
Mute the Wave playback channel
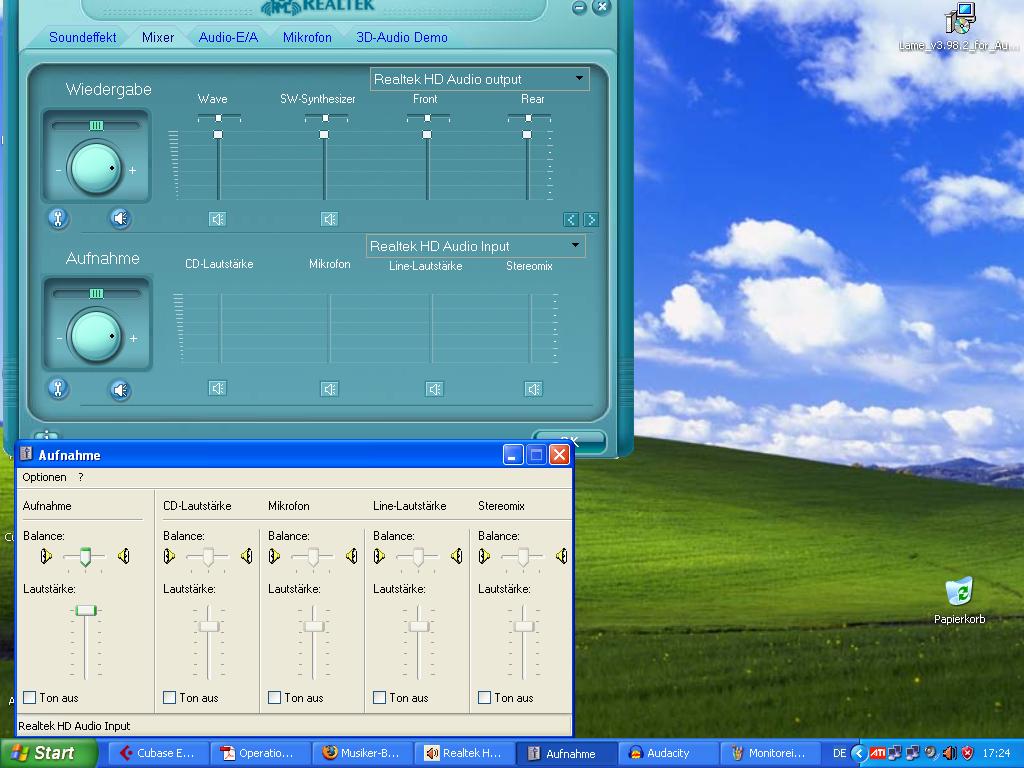coord(217,219)
